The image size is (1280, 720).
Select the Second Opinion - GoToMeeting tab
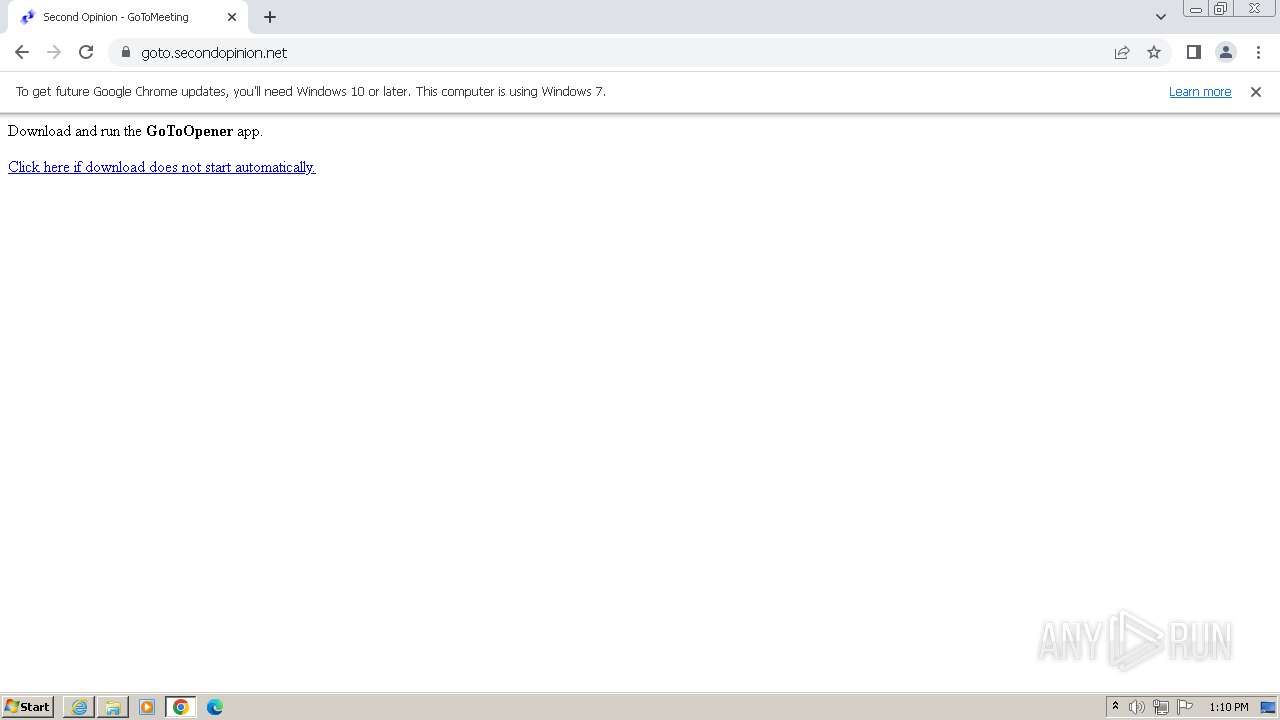point(127,17)
